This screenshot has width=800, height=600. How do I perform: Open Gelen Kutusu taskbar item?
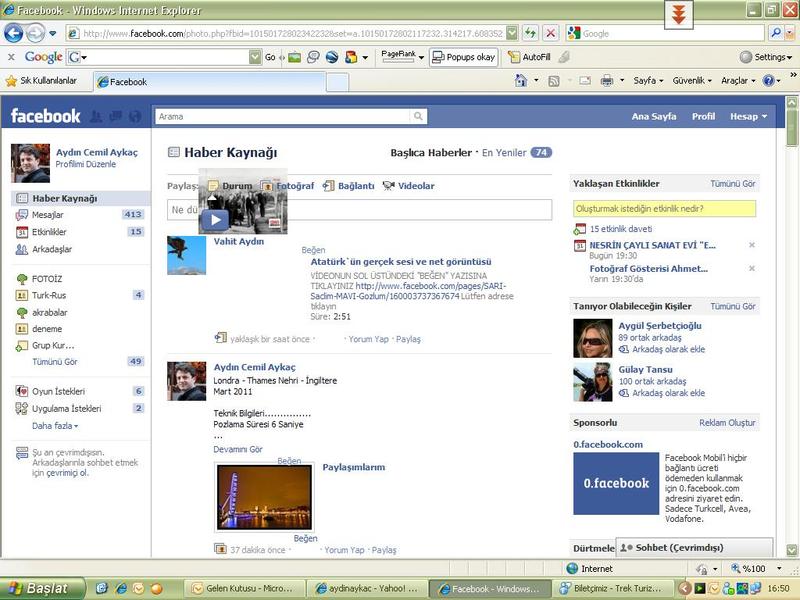pos(243,589)
